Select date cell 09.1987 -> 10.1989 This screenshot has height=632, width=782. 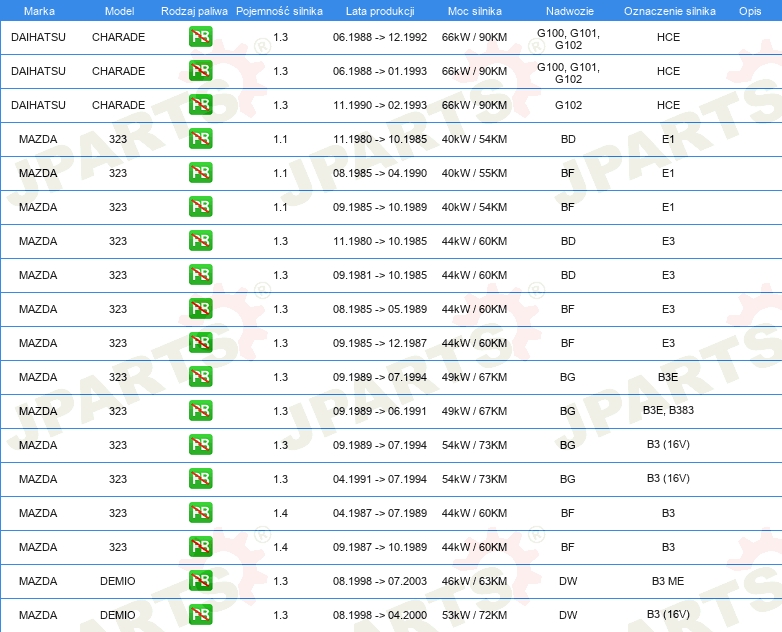(380, 547)
